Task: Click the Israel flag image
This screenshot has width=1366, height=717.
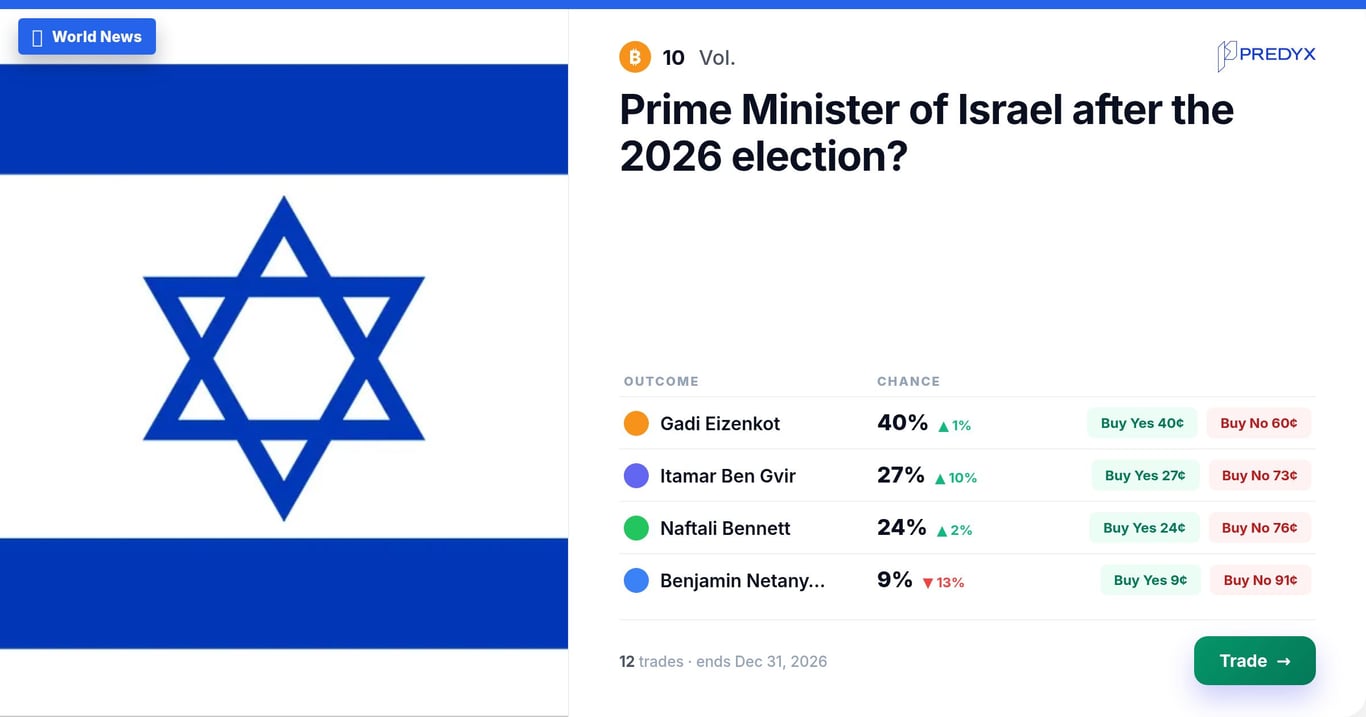Action: coord(284,357)
